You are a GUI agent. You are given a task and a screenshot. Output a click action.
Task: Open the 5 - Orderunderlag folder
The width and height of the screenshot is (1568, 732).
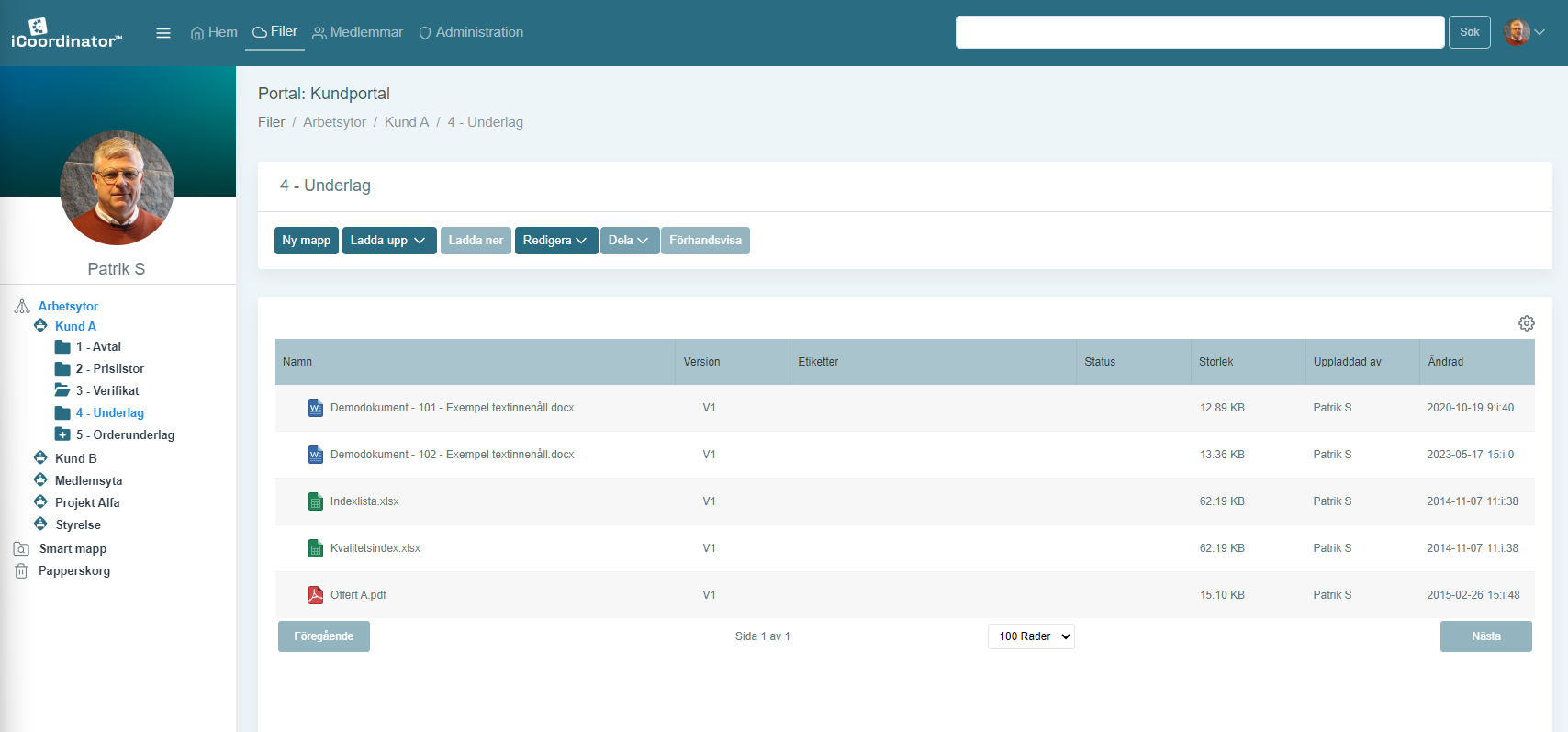click(x=125, y=434)
